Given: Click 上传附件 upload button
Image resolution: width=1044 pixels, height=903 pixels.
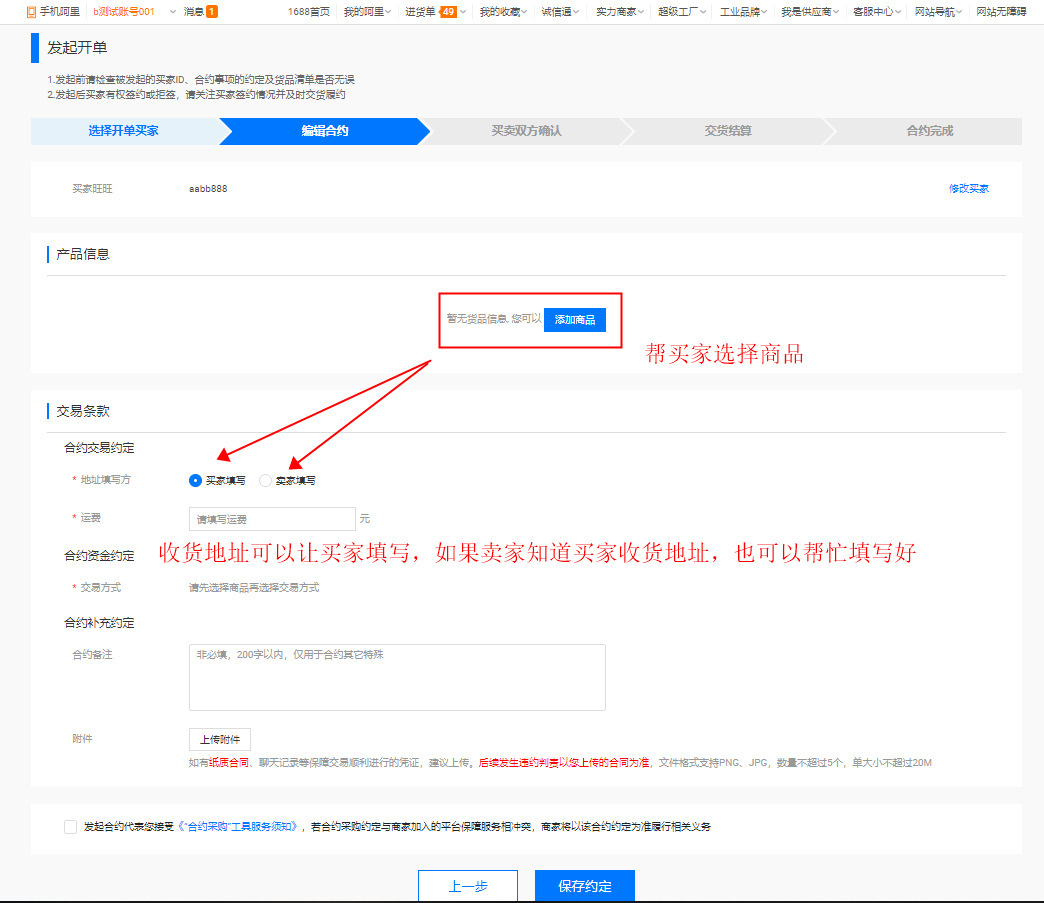Looking at the screenshot, I should tap(219, 740).
